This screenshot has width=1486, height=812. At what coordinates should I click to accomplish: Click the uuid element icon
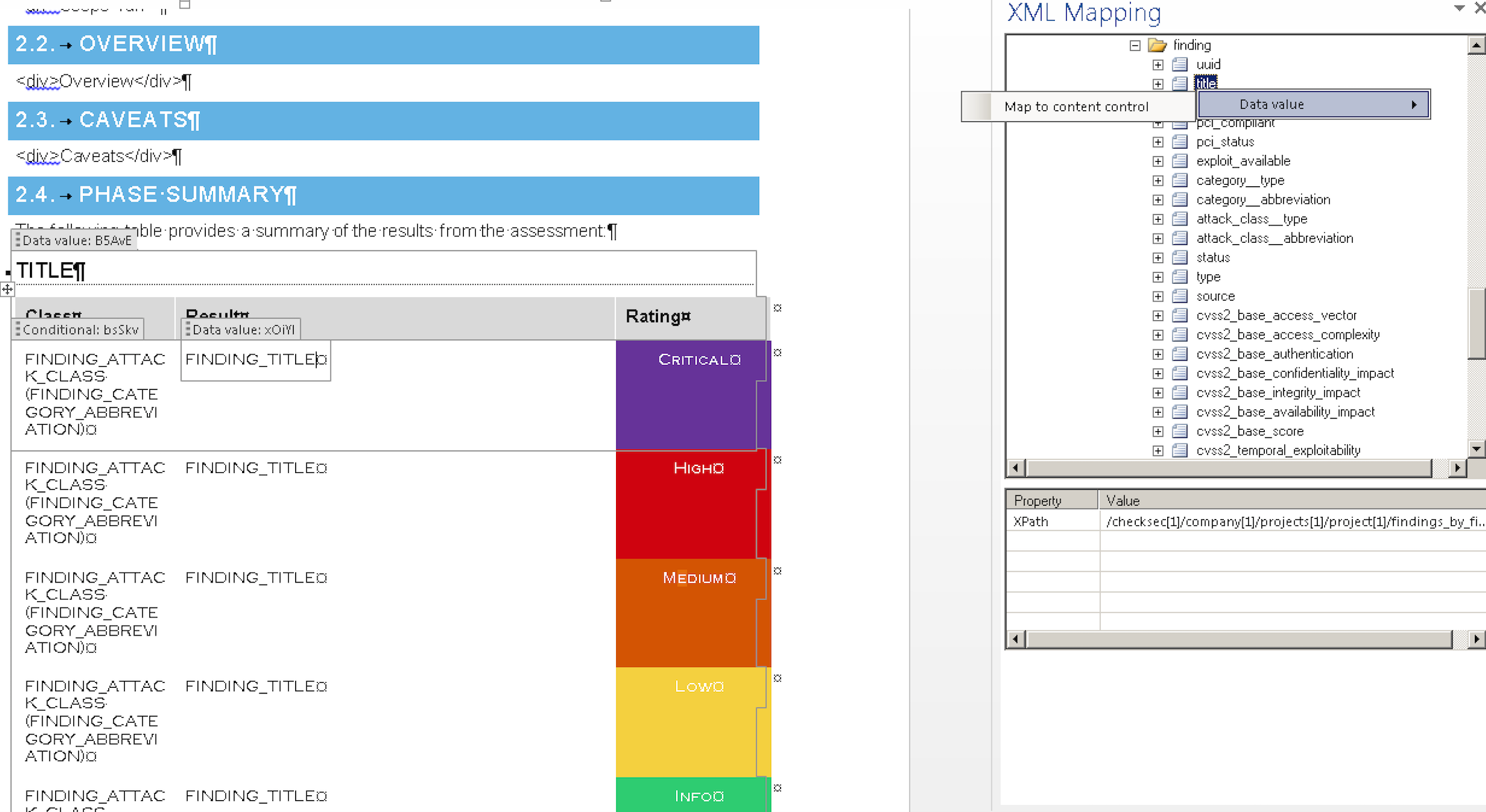[x=1180, y=64]
